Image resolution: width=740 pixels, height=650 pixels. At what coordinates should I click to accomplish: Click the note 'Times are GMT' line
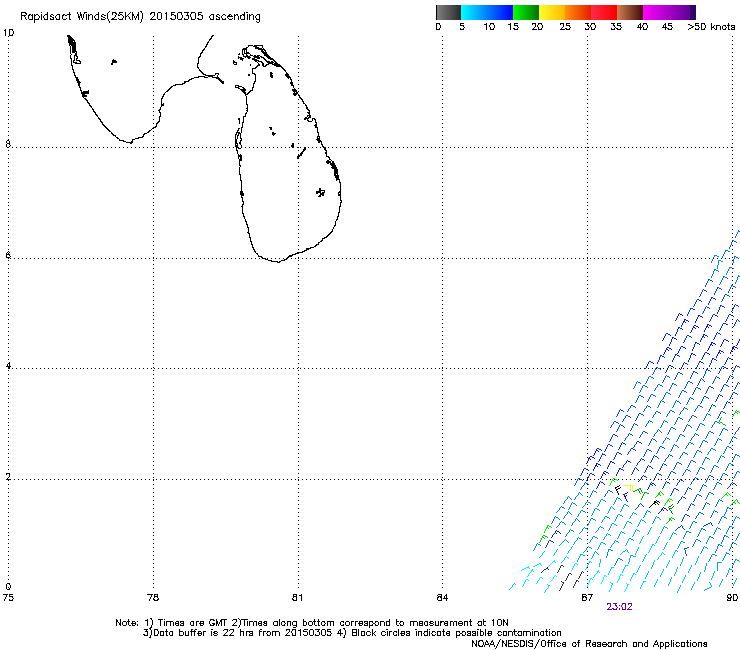[312, 623]
